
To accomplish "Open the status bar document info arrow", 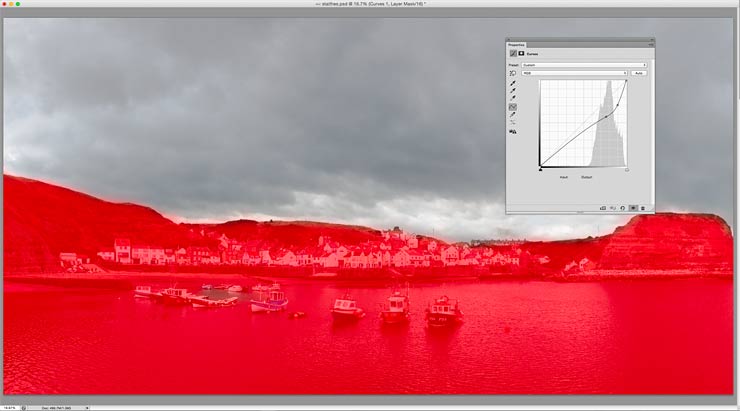I will (x=87, y=408).
